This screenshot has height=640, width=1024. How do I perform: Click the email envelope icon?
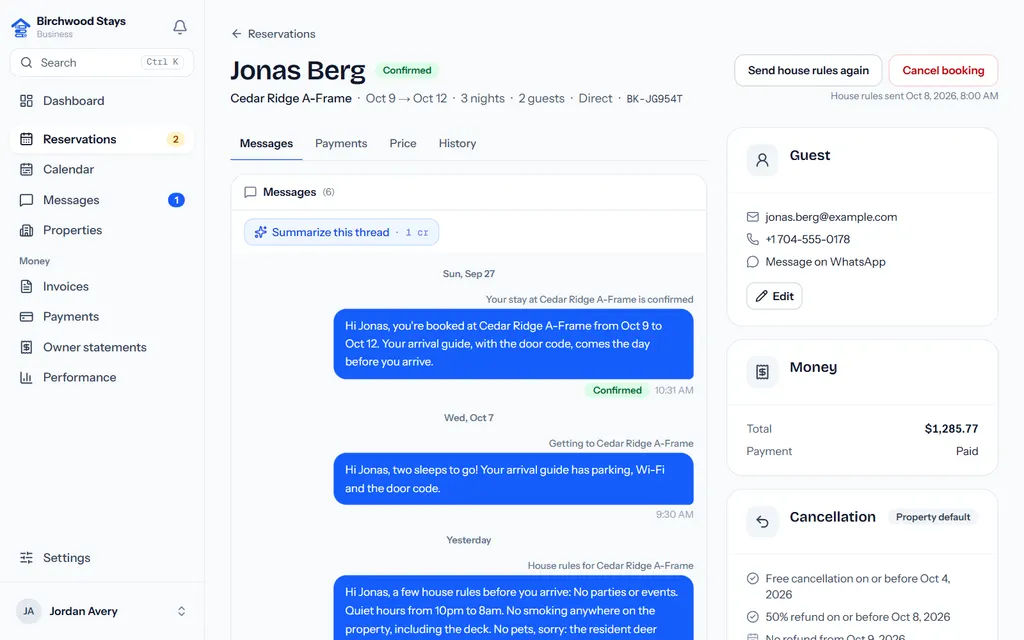click(x=753, y=217)
